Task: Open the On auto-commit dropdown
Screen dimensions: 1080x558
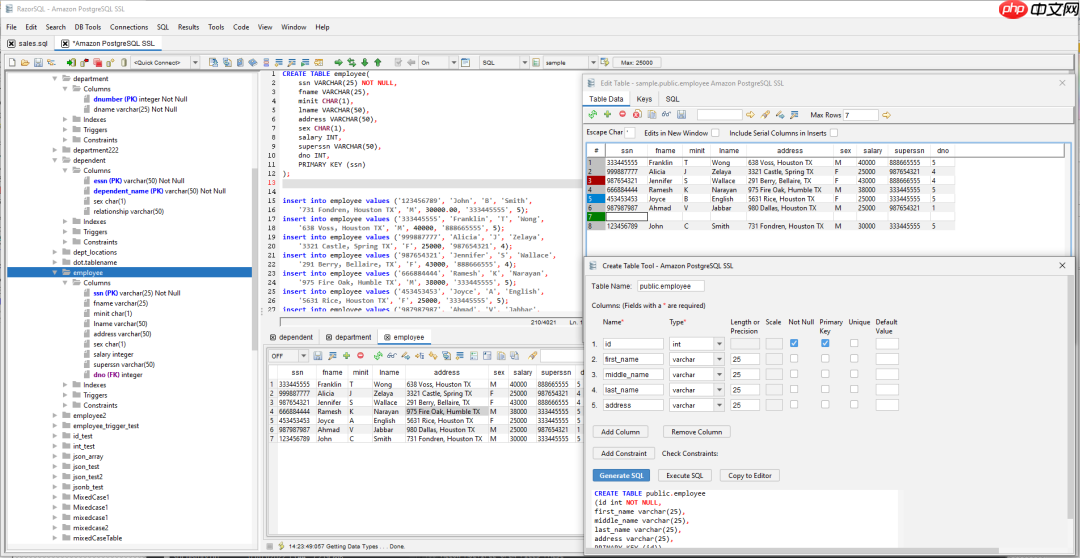Action: click(453, 62)
